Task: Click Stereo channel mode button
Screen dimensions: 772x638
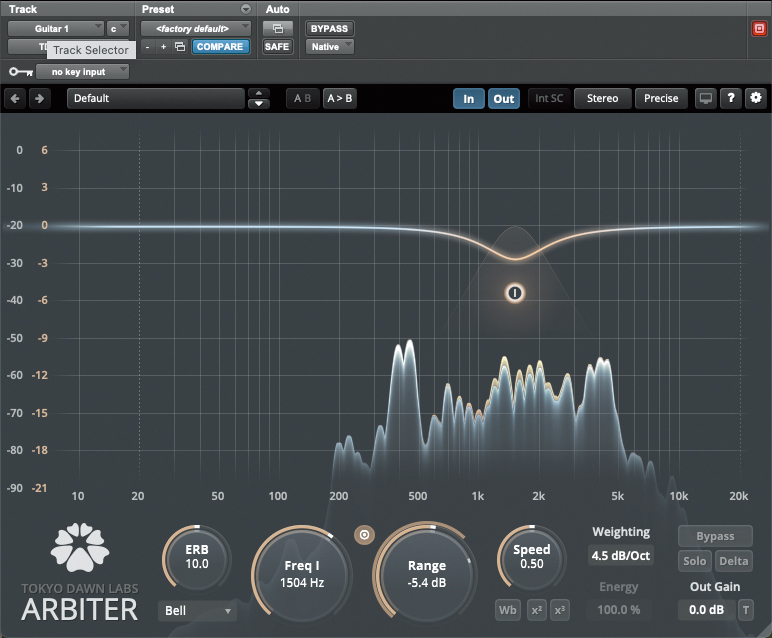Action: point(603,98)
